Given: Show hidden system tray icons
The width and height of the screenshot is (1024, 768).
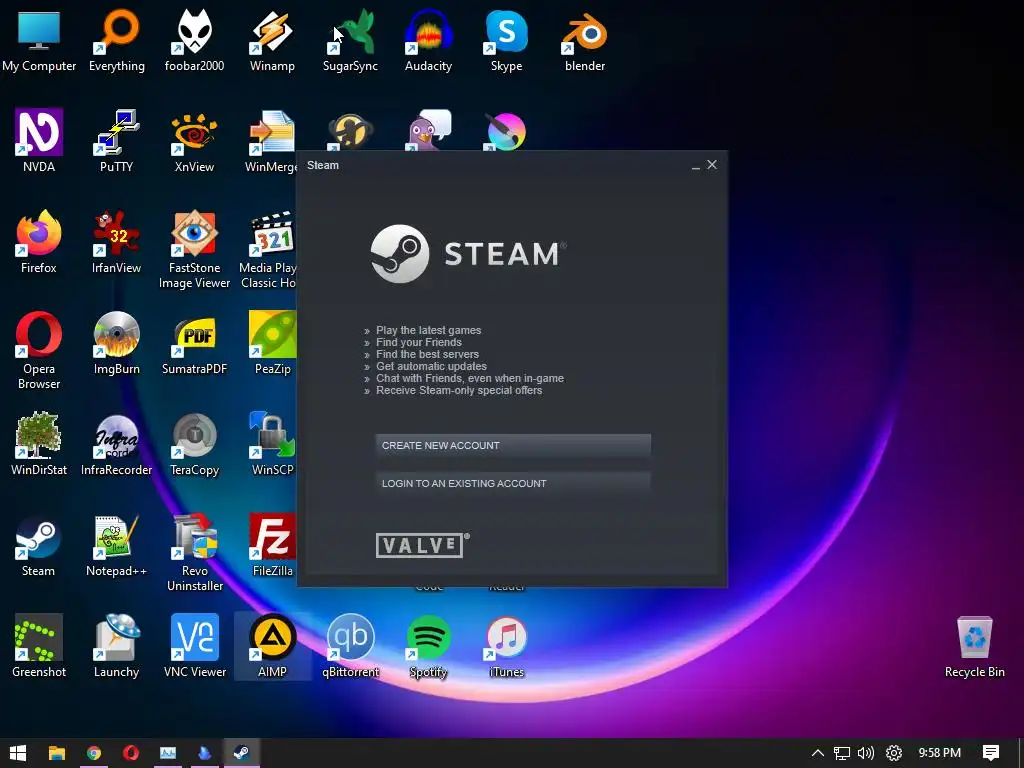Looking at the screenshot, I should [x=818, y=753].
